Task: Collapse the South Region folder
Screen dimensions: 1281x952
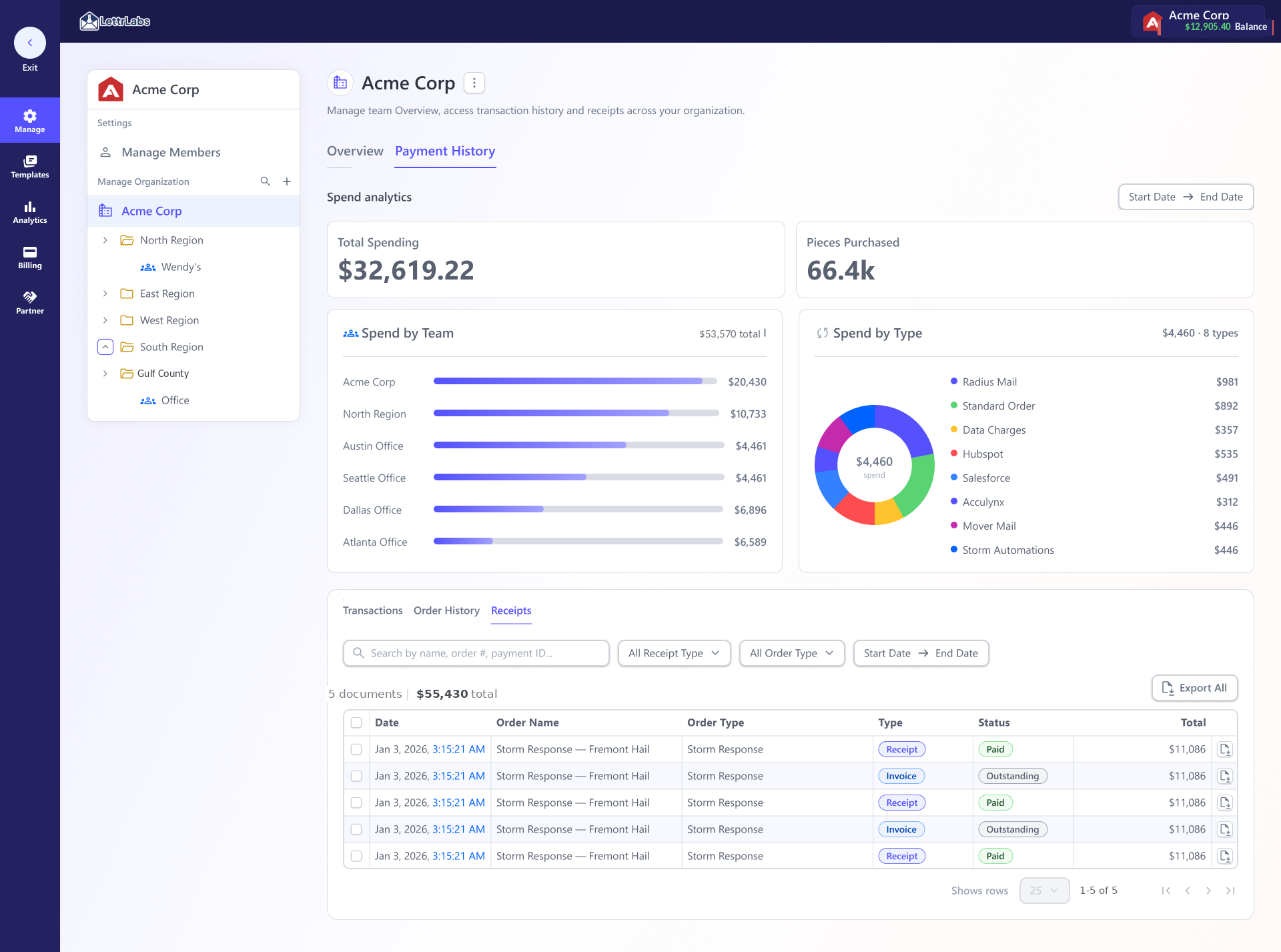Action: pyautogui.click(x=105, y=347)
